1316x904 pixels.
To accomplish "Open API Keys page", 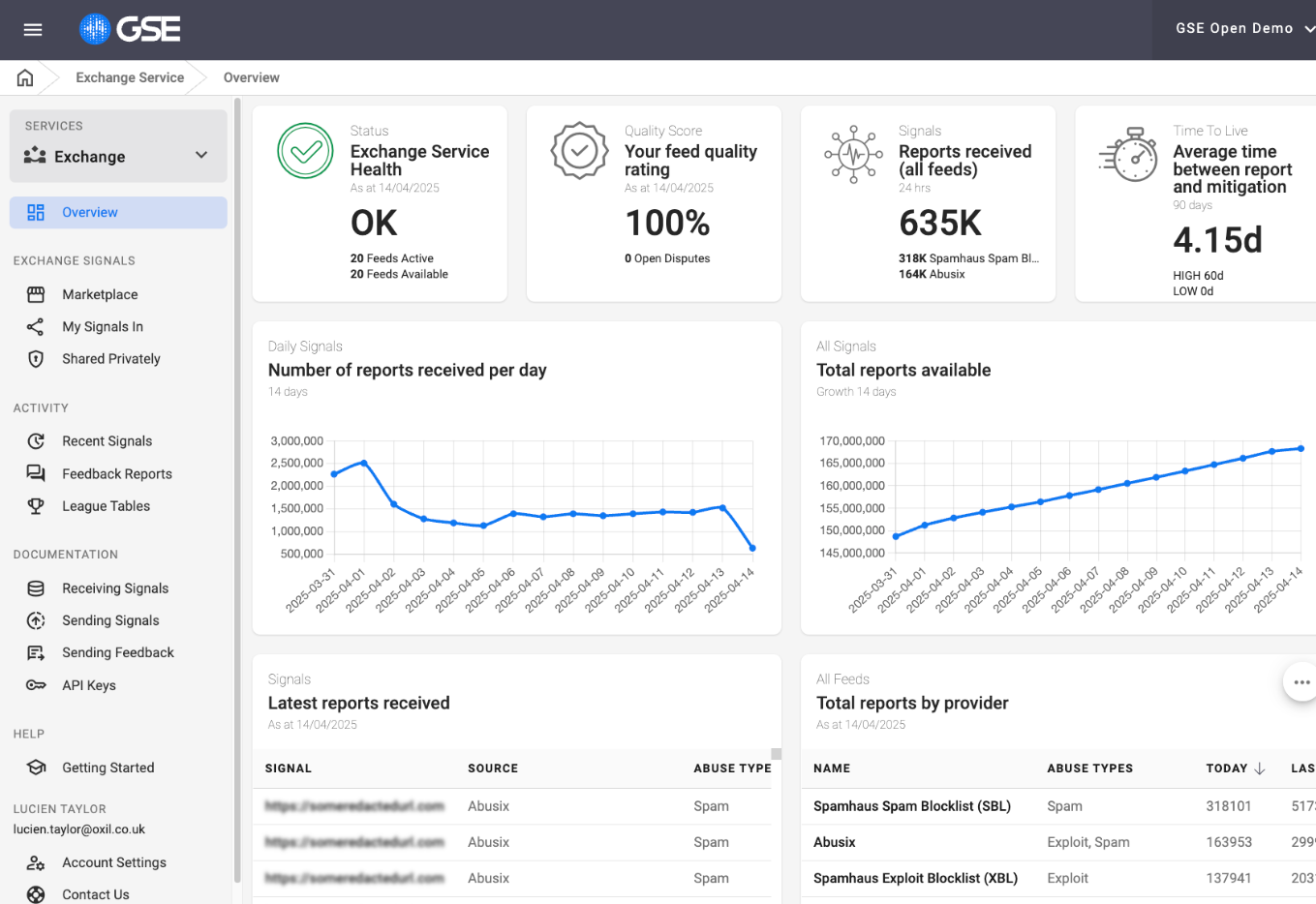I will pos(89,685).
